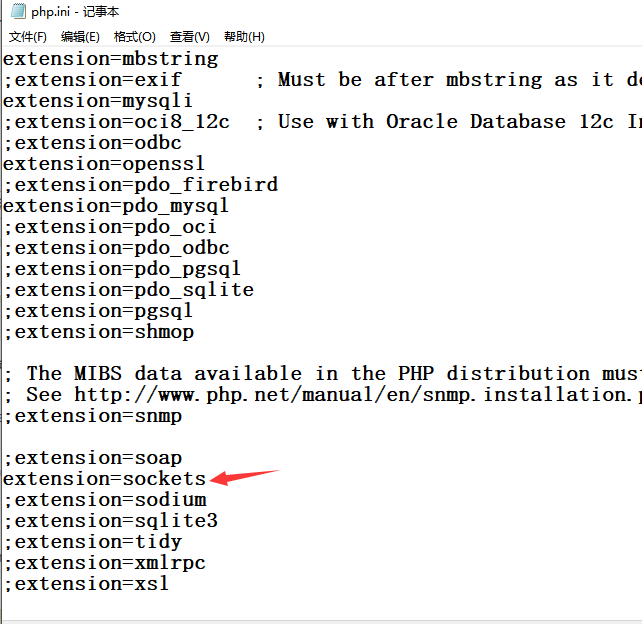The image size is (642, 624).
Task: Place cursor in the extension=openssl line
Action: pyautogui.click(x=104, y=164)
